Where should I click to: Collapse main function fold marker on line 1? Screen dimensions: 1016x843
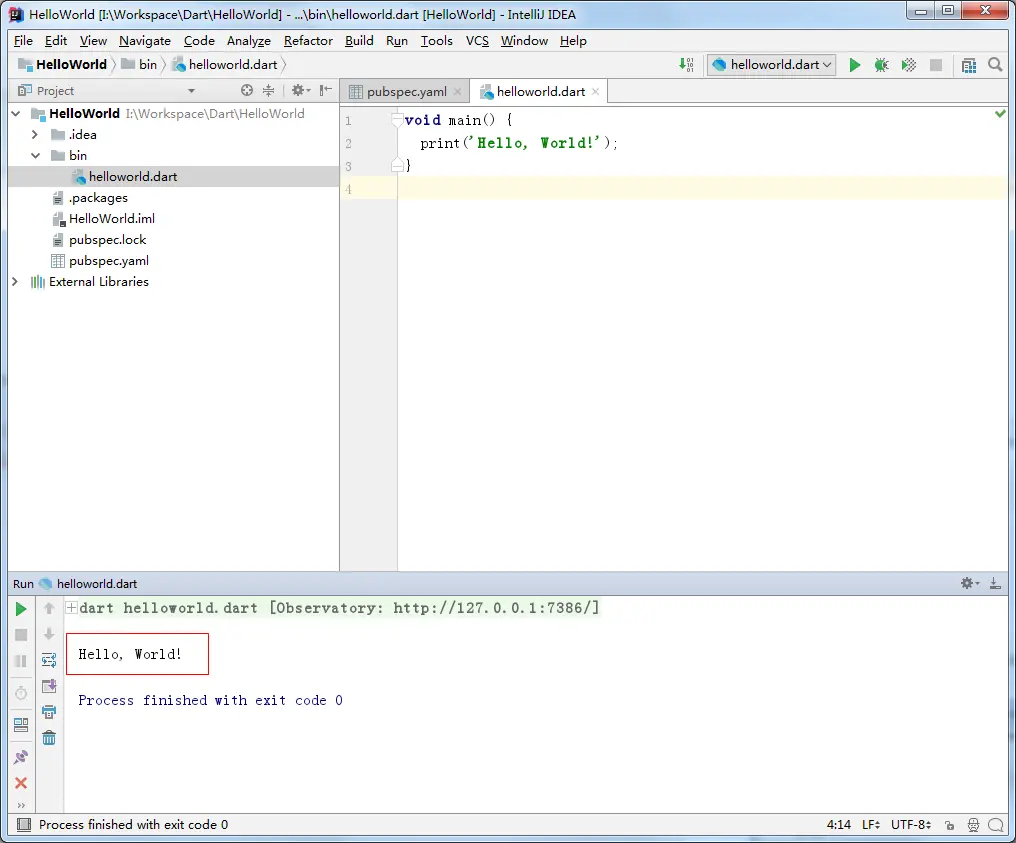point(397,119)
